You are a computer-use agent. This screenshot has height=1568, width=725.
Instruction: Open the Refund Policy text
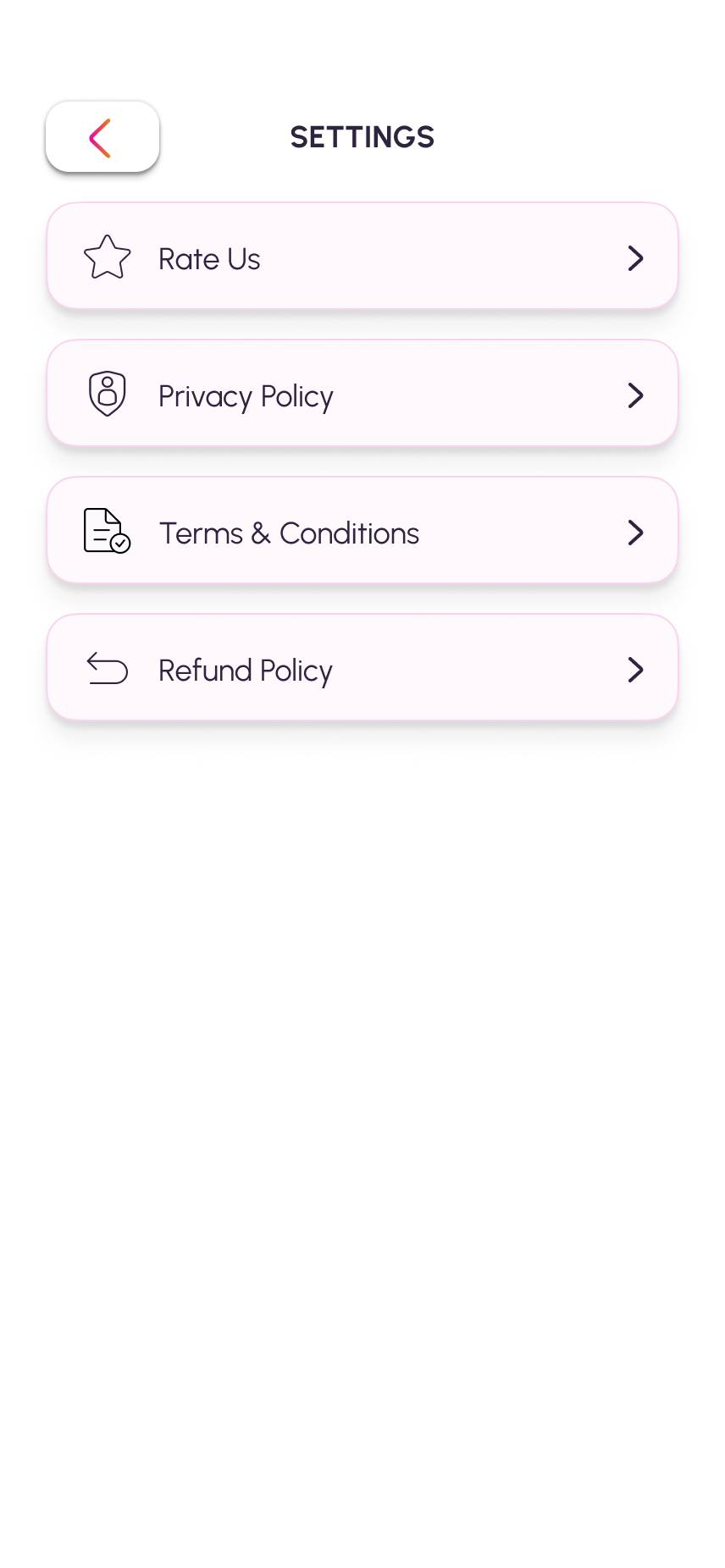[x=246, y=671]
